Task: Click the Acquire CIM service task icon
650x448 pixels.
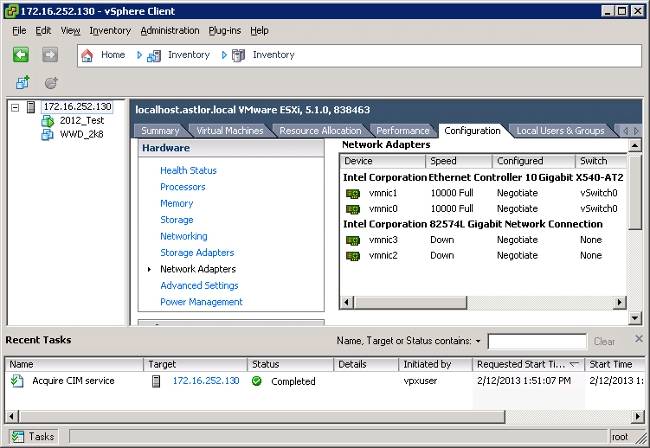Action: (17, 381)
